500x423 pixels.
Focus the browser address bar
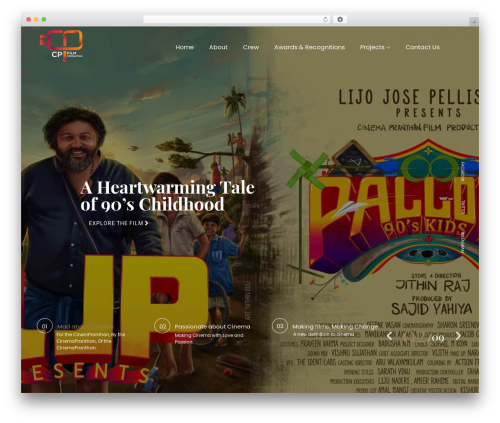pyautogui.click(x=237, y=20)
